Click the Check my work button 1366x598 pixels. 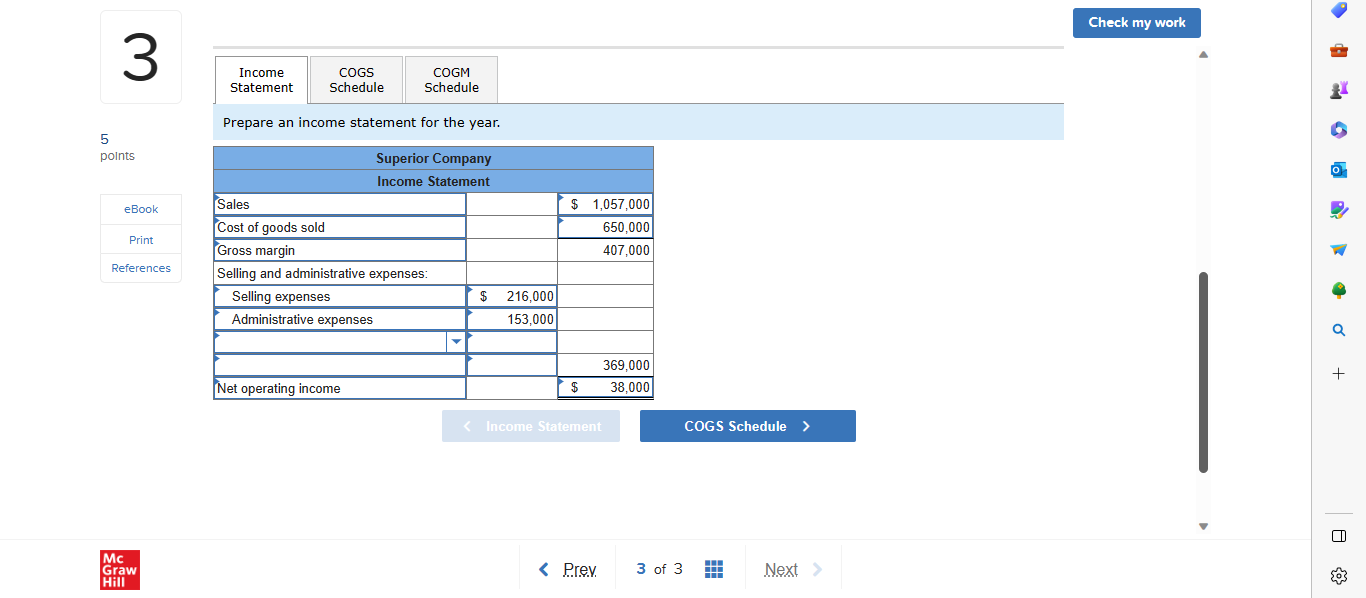[1136, 22]
